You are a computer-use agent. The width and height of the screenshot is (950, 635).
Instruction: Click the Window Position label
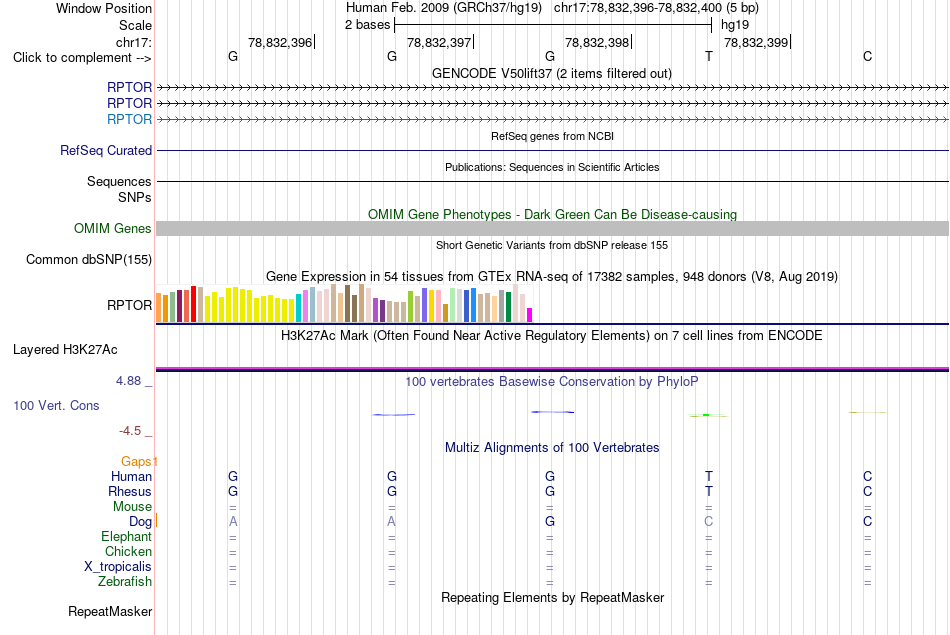click(104, 8)
